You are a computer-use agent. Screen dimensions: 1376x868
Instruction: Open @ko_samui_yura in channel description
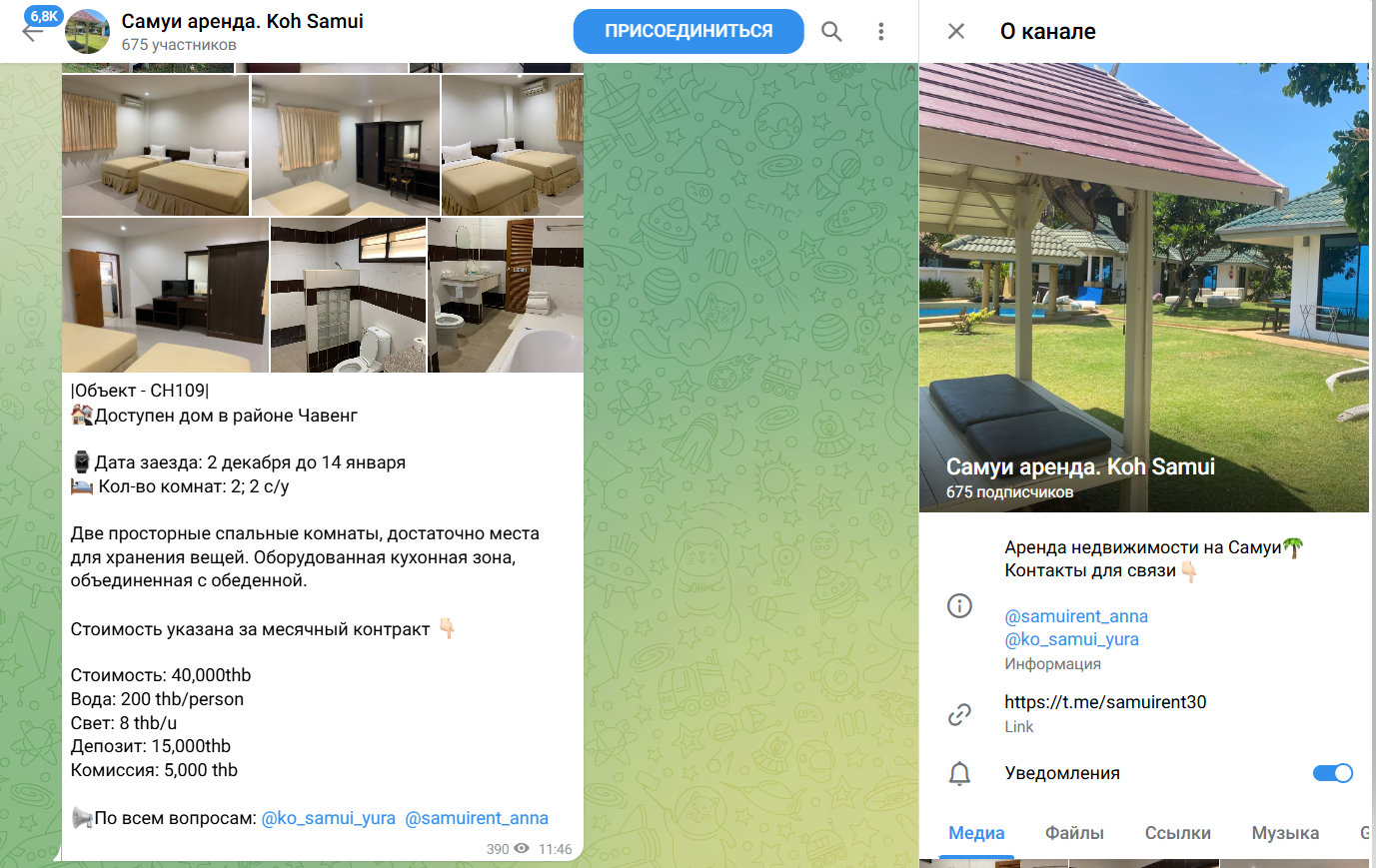pyautogui.click(x=1071, y=639)
